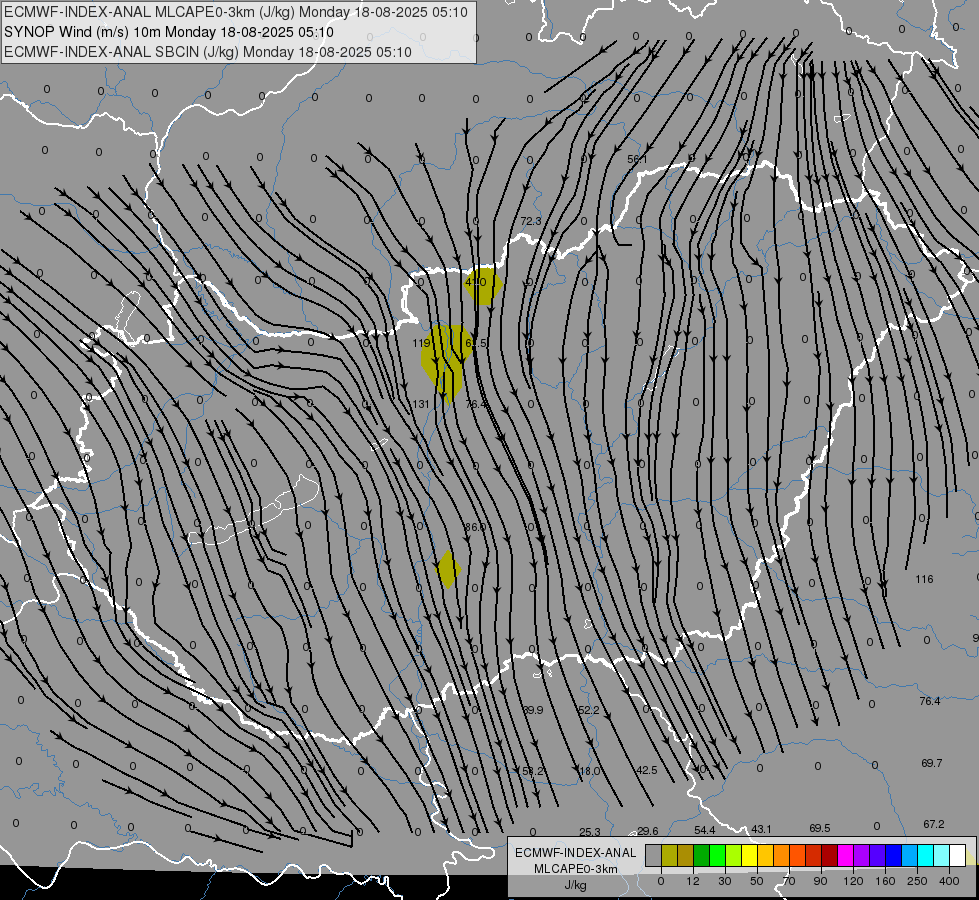
Task: Click the legend tick label 120
Action: pos(853,881)
